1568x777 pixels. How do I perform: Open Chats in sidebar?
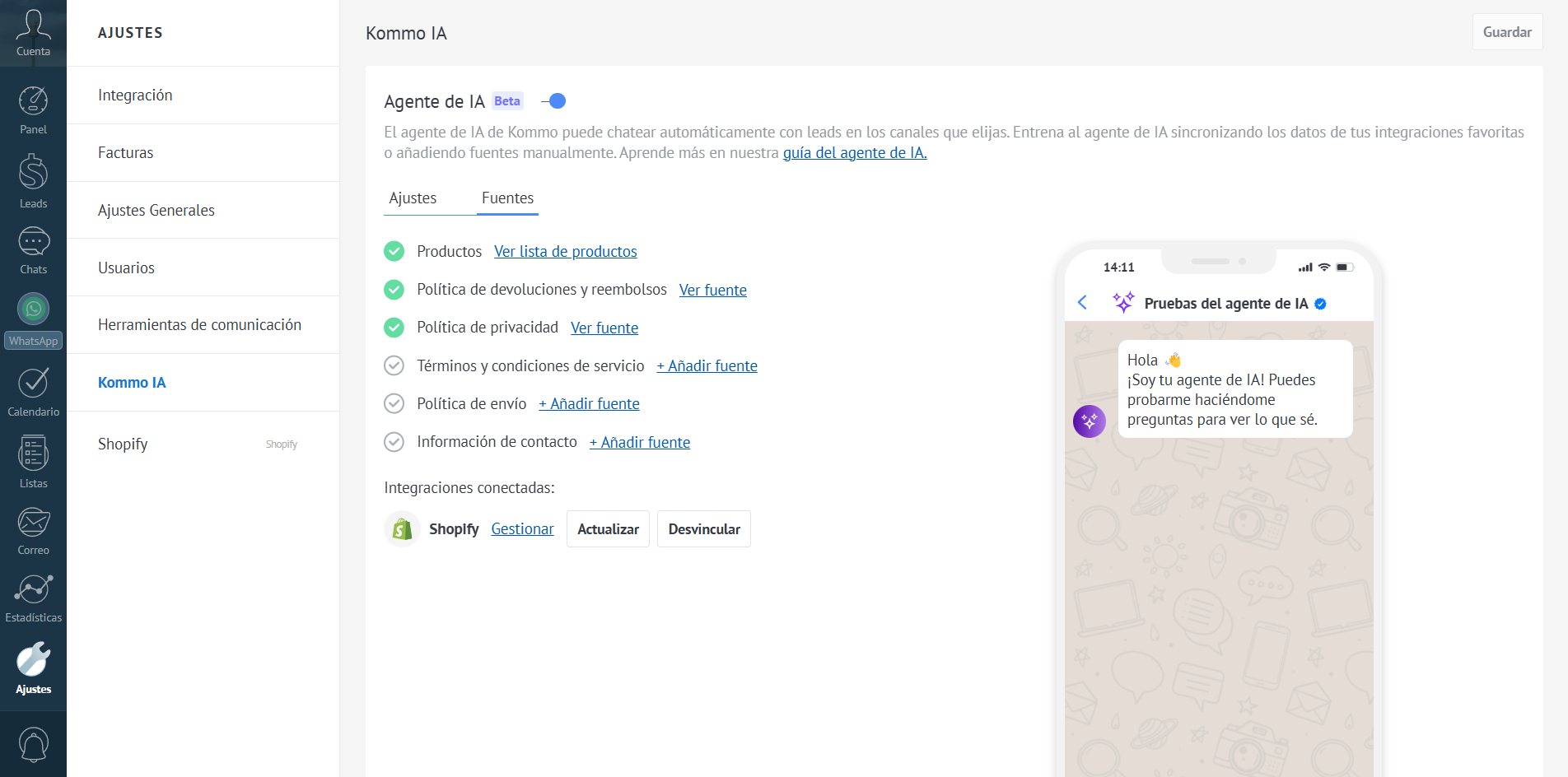[x=33, y=251]
